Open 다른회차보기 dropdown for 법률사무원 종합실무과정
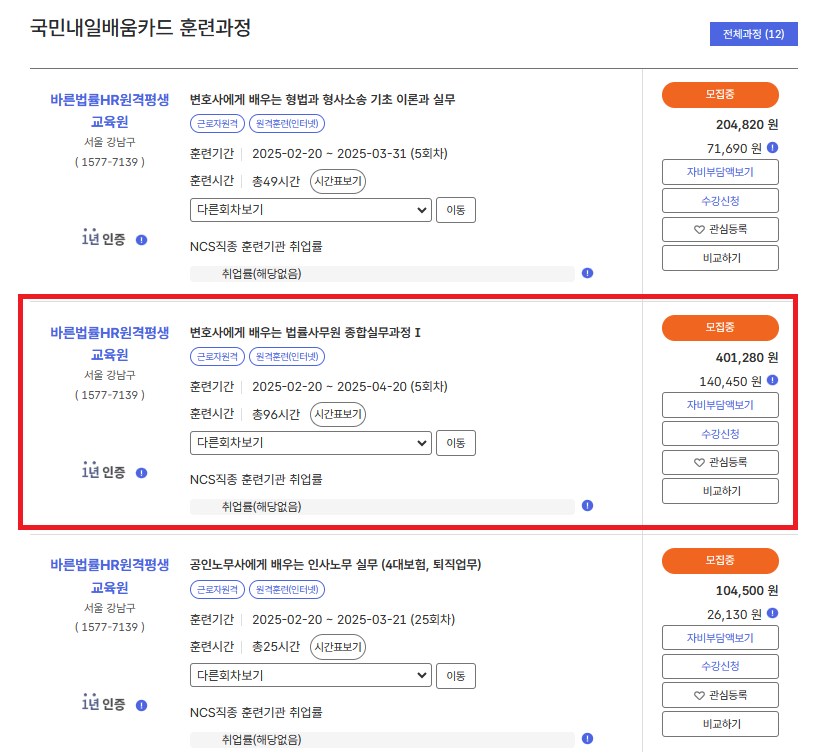The width and height of the screenshot is (832, 752). tap(310, 443)
